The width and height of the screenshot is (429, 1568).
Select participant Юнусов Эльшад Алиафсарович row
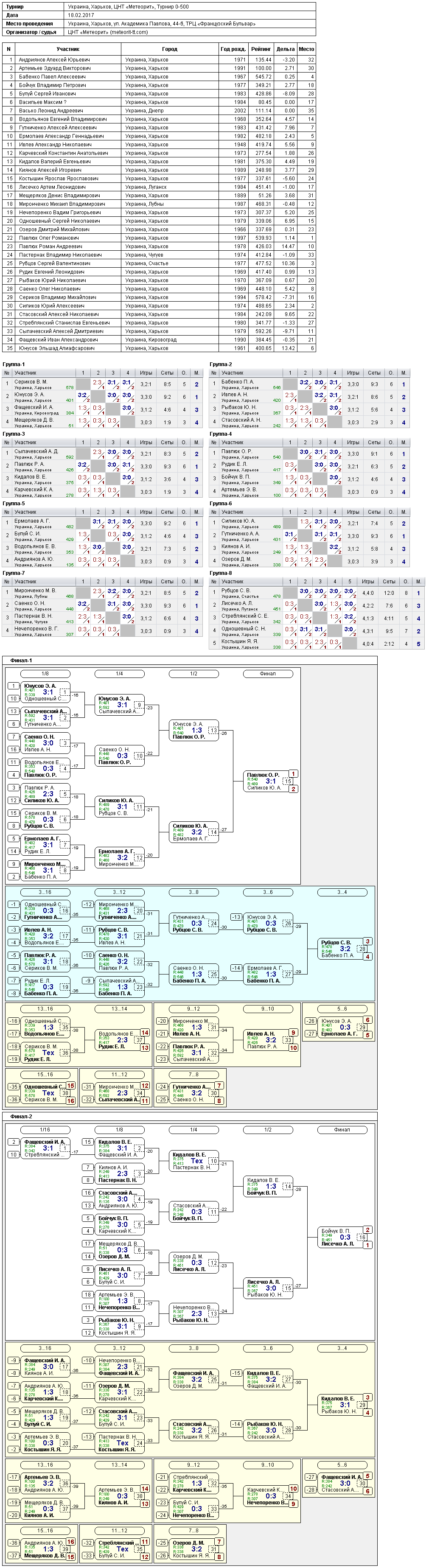point(159,348)
